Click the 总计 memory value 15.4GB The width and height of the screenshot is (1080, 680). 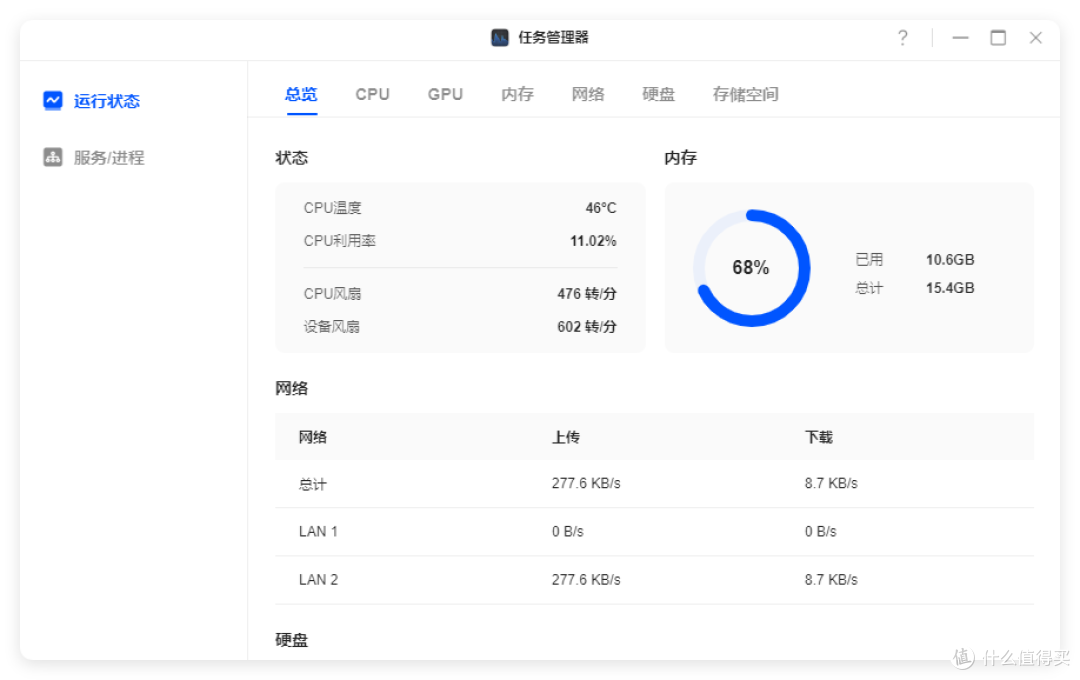pyautogui.click(x=950, y=288)
